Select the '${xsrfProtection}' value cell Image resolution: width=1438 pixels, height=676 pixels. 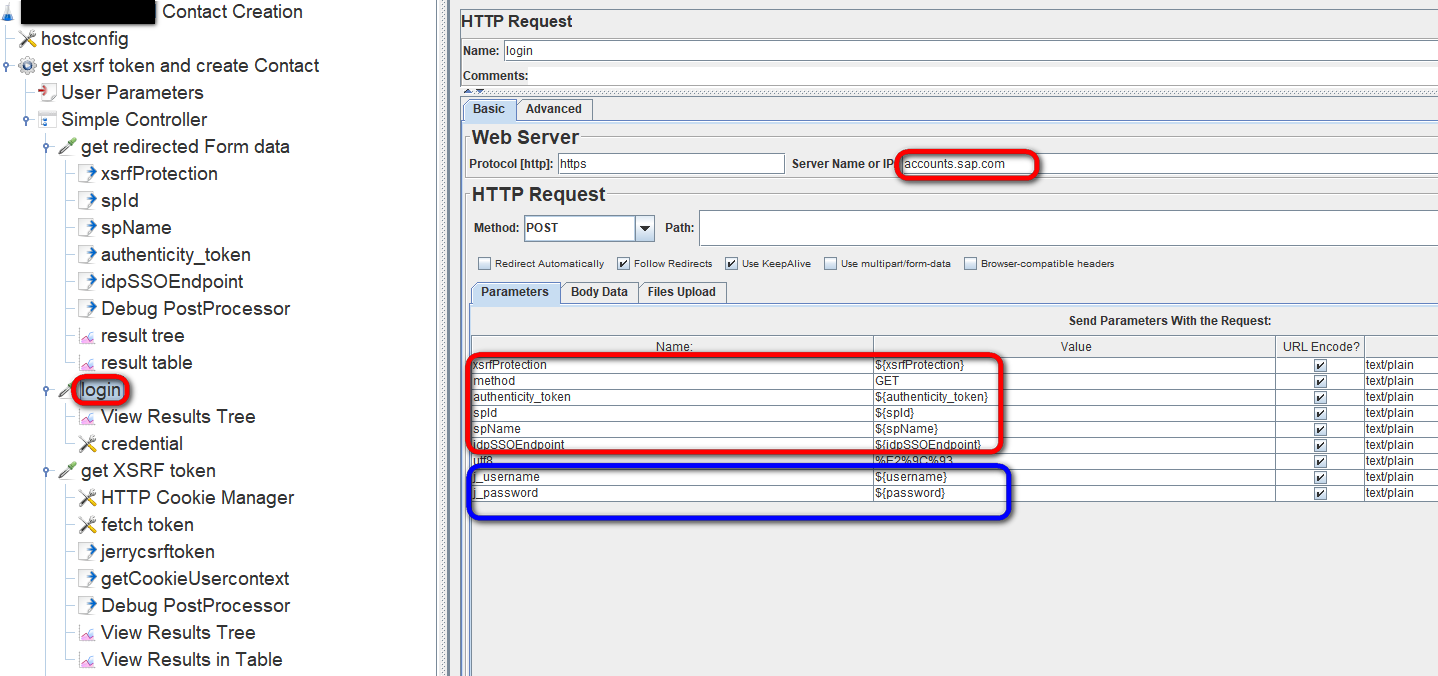click(x=1076, y=365)
